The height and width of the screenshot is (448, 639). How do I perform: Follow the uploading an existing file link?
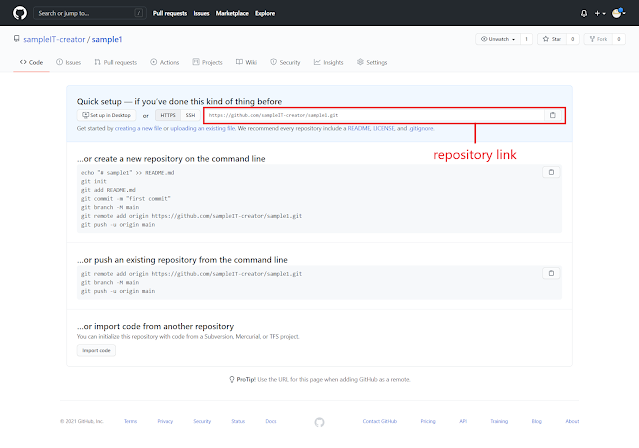(x=203, y=128)
